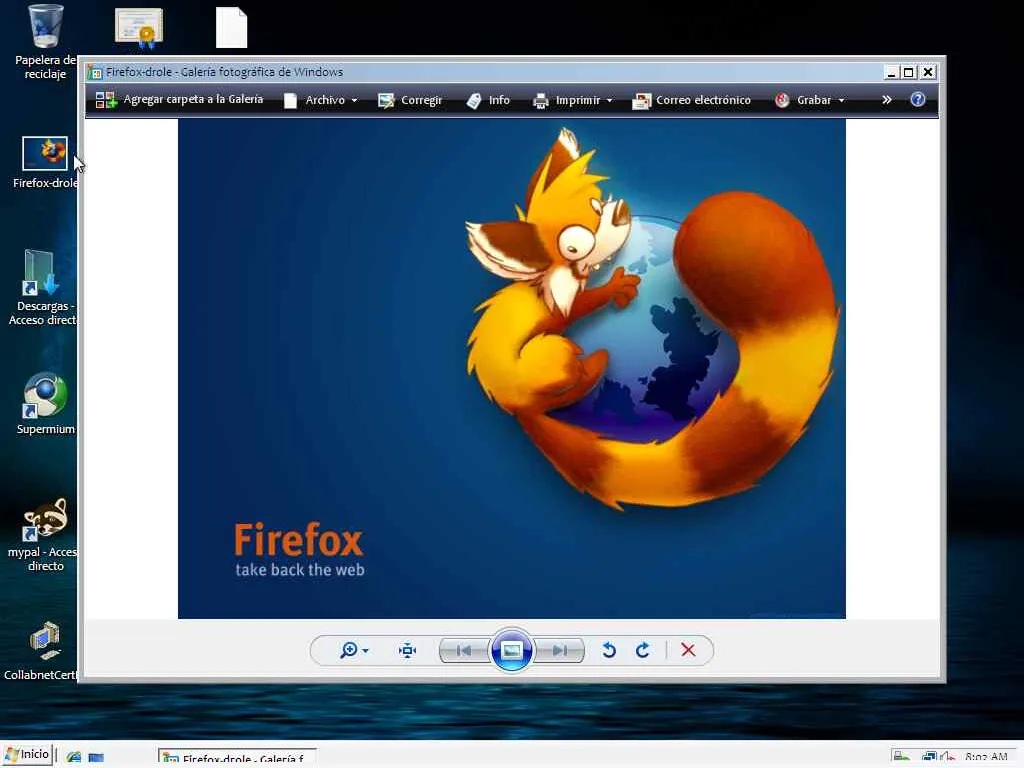The height and width of the screenshot is (768, 1024).
Task: Maximize the Photo Gallery window
Action: (x=908, y=72)
